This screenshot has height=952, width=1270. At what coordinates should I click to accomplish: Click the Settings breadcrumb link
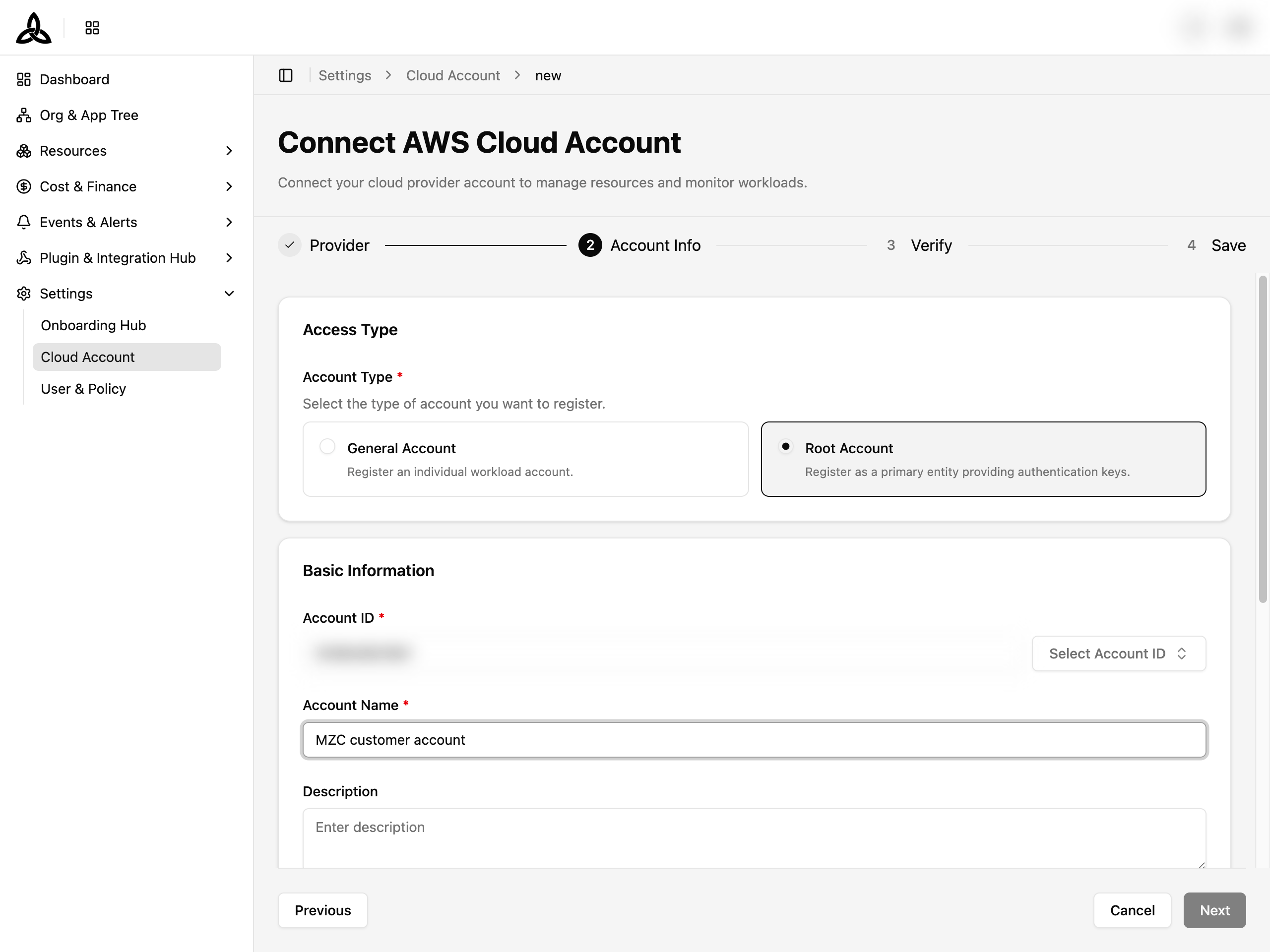[344, 75]
